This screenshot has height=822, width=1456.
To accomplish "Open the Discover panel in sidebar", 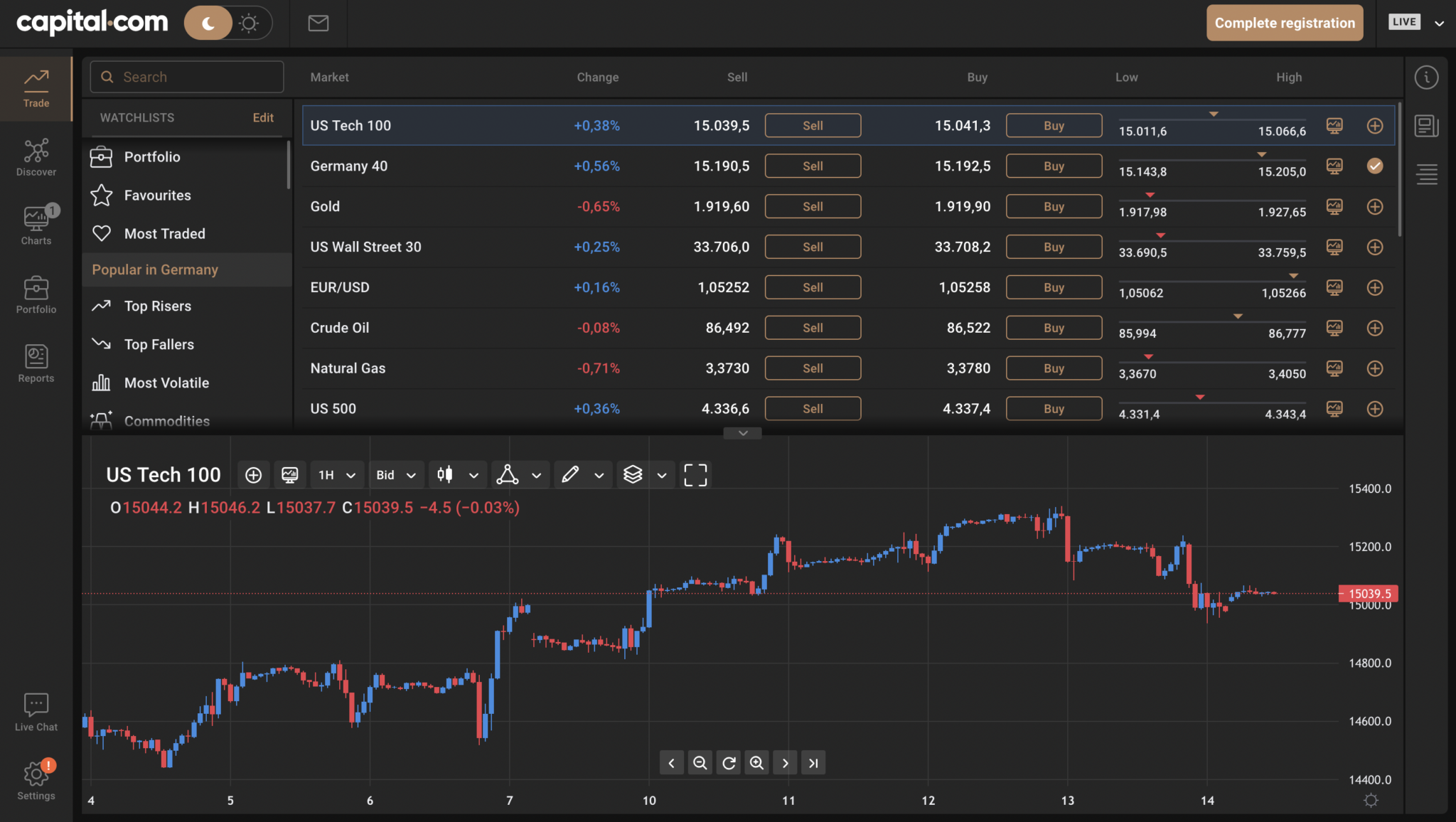I will (x=36, y=156).
